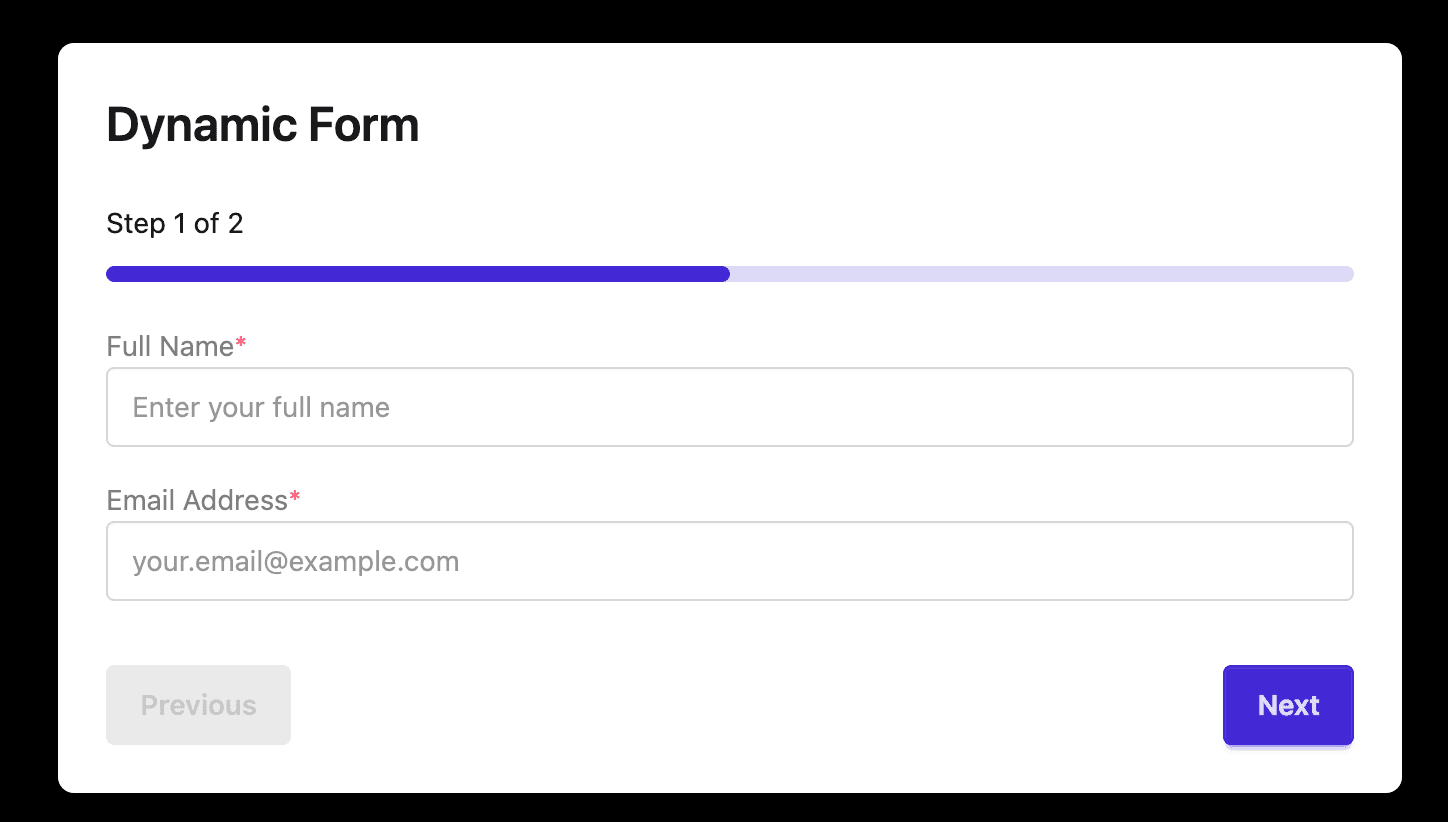Click the red asterisk beside Full Name
The width and height of the screenshot is (1448, 822).
[x=241, y=346]
